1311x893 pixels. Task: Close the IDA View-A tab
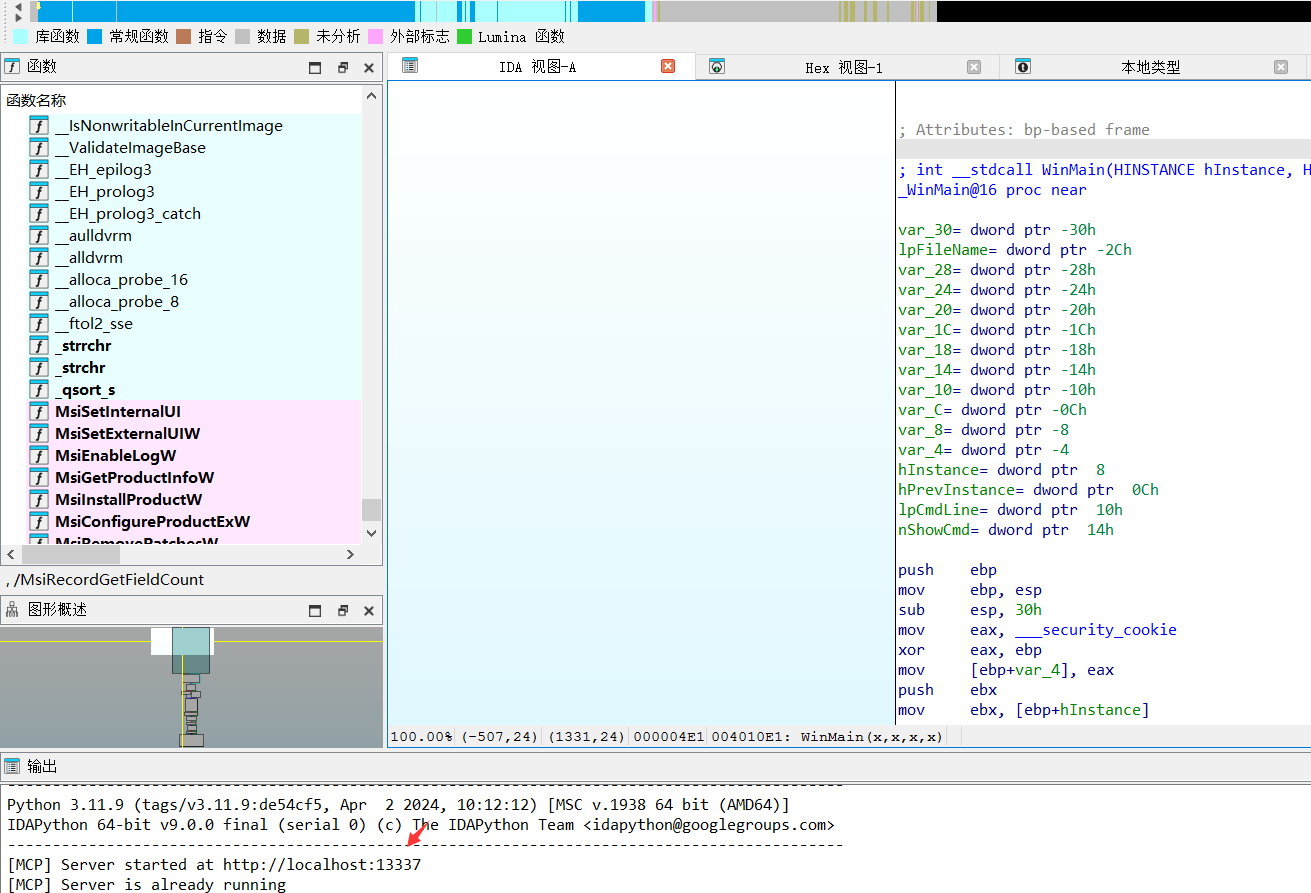pyautogui.click(x=668, y=67)
